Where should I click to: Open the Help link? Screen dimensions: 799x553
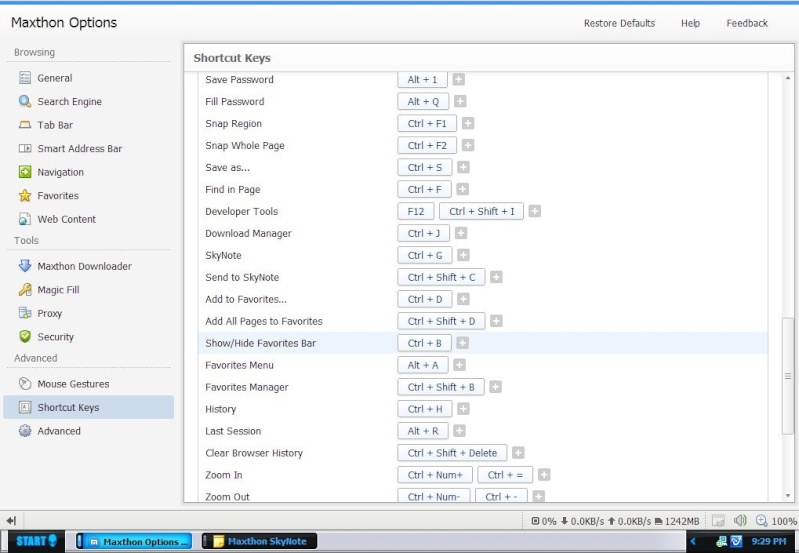point(690,23)
